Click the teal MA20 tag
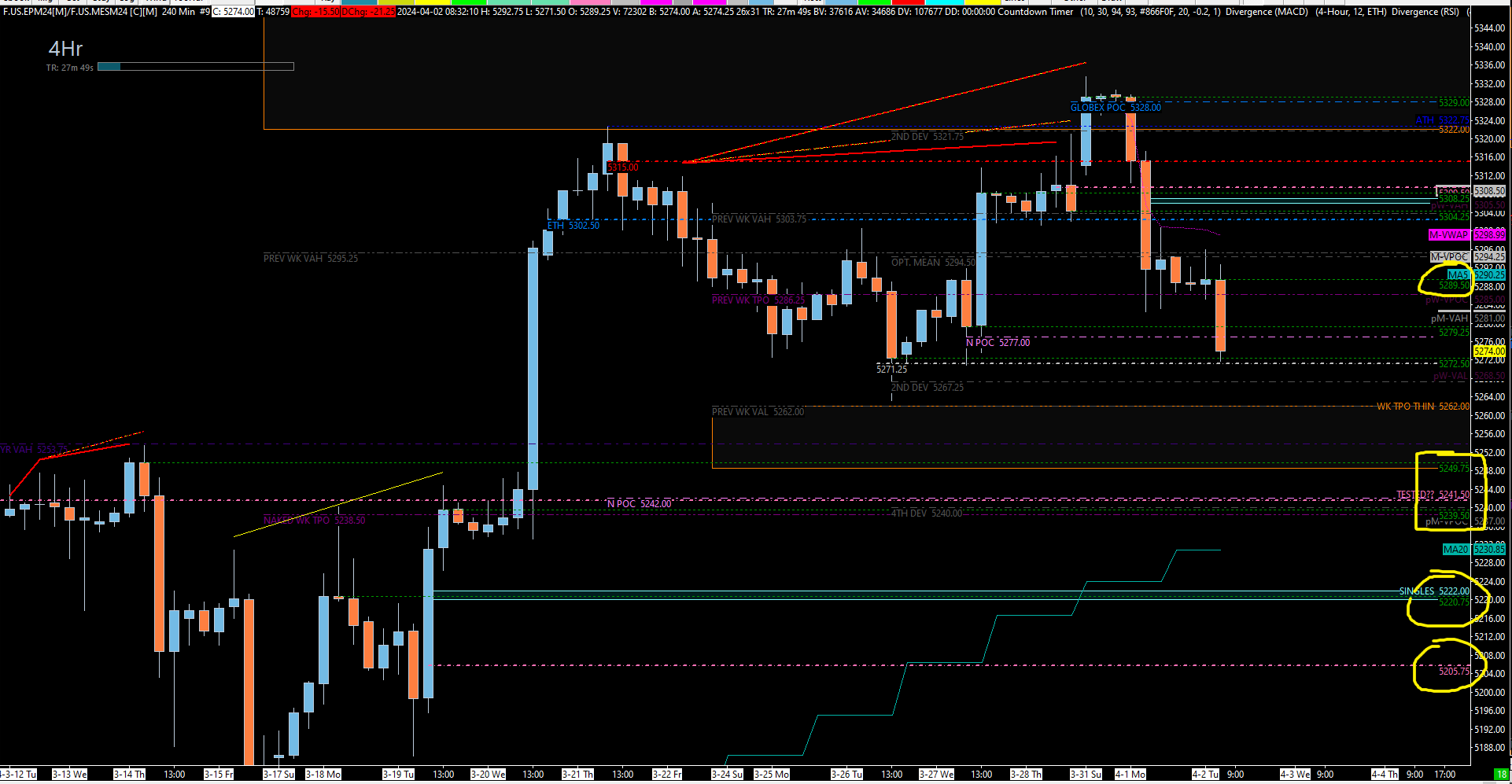The height and width of the screenshot is (784, 1512). coord(1455,550)
